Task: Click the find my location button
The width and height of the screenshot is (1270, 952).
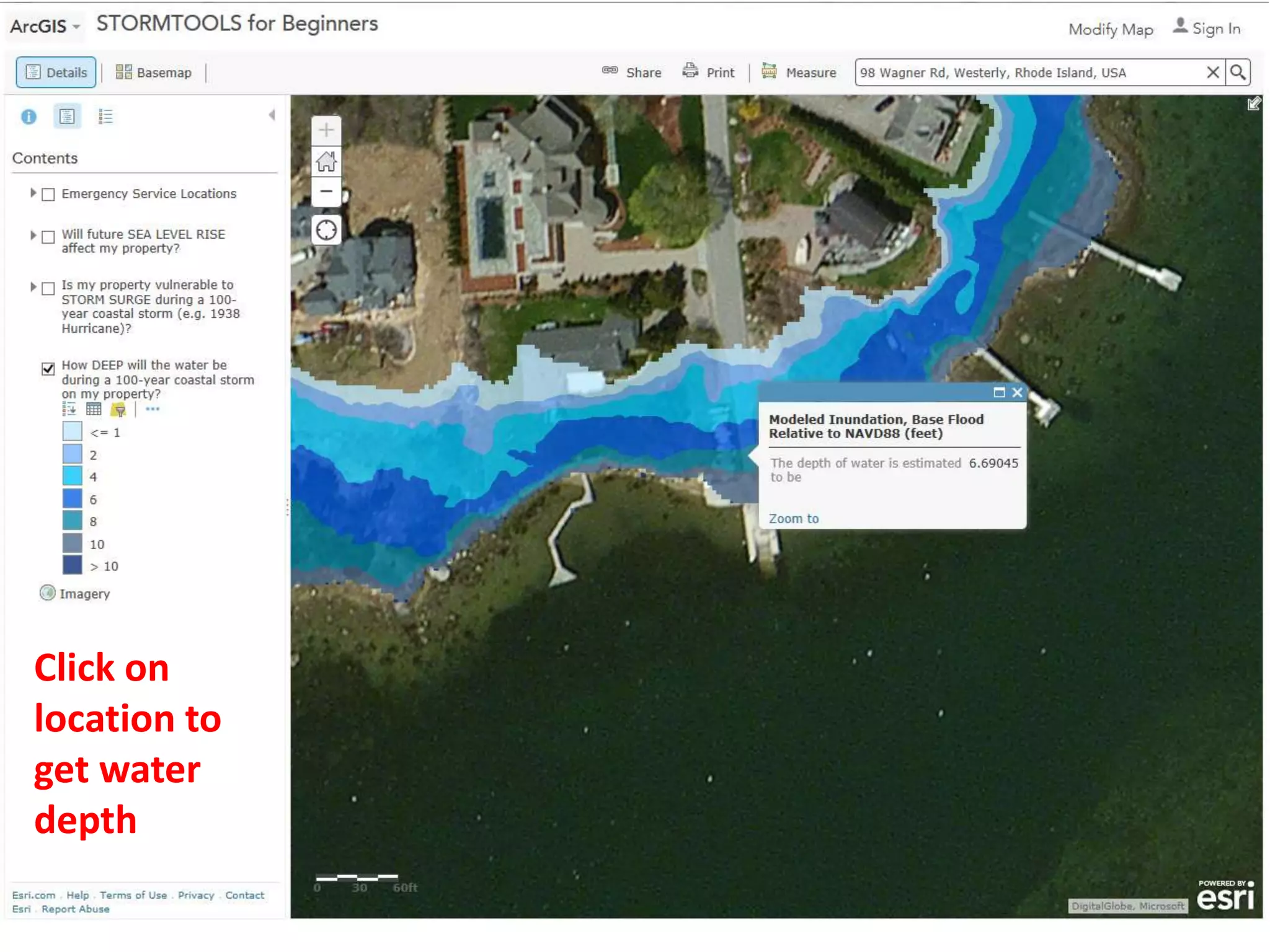Action: tap(326, 230)
